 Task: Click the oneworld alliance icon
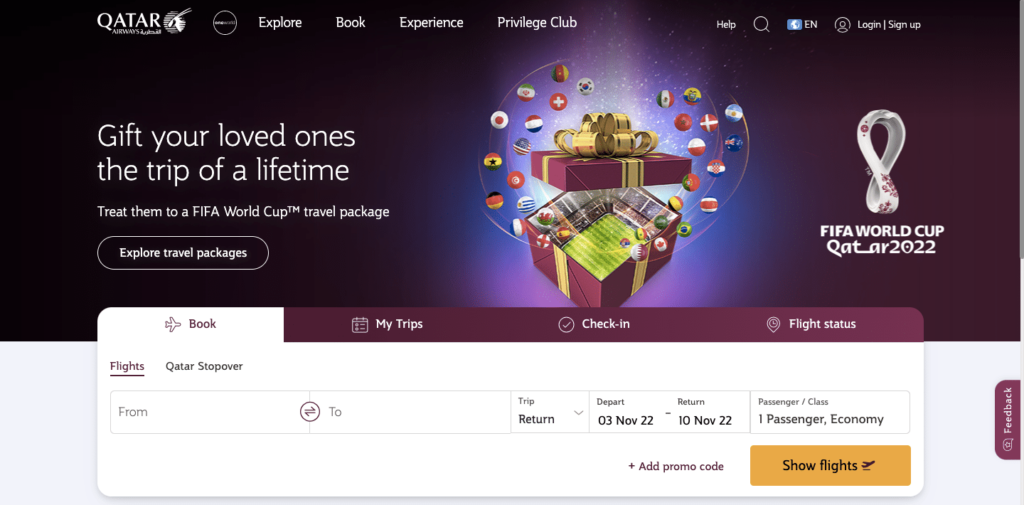pos(225,23)
